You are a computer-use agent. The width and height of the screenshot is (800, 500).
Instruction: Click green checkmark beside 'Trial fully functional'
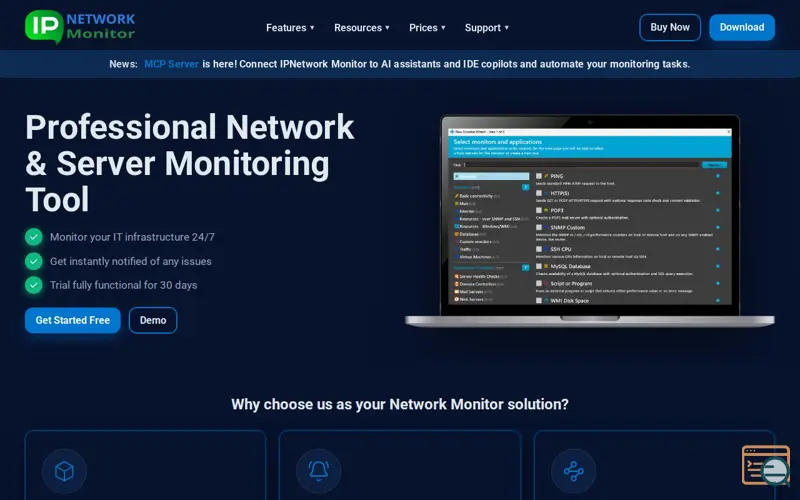point(34,285)
